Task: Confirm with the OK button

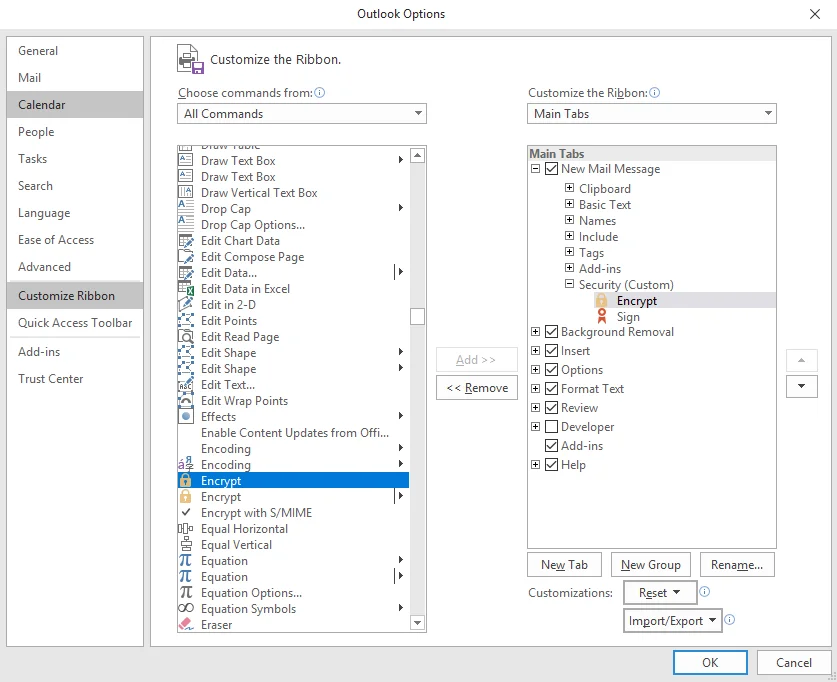Action: (x=710, y=662)
